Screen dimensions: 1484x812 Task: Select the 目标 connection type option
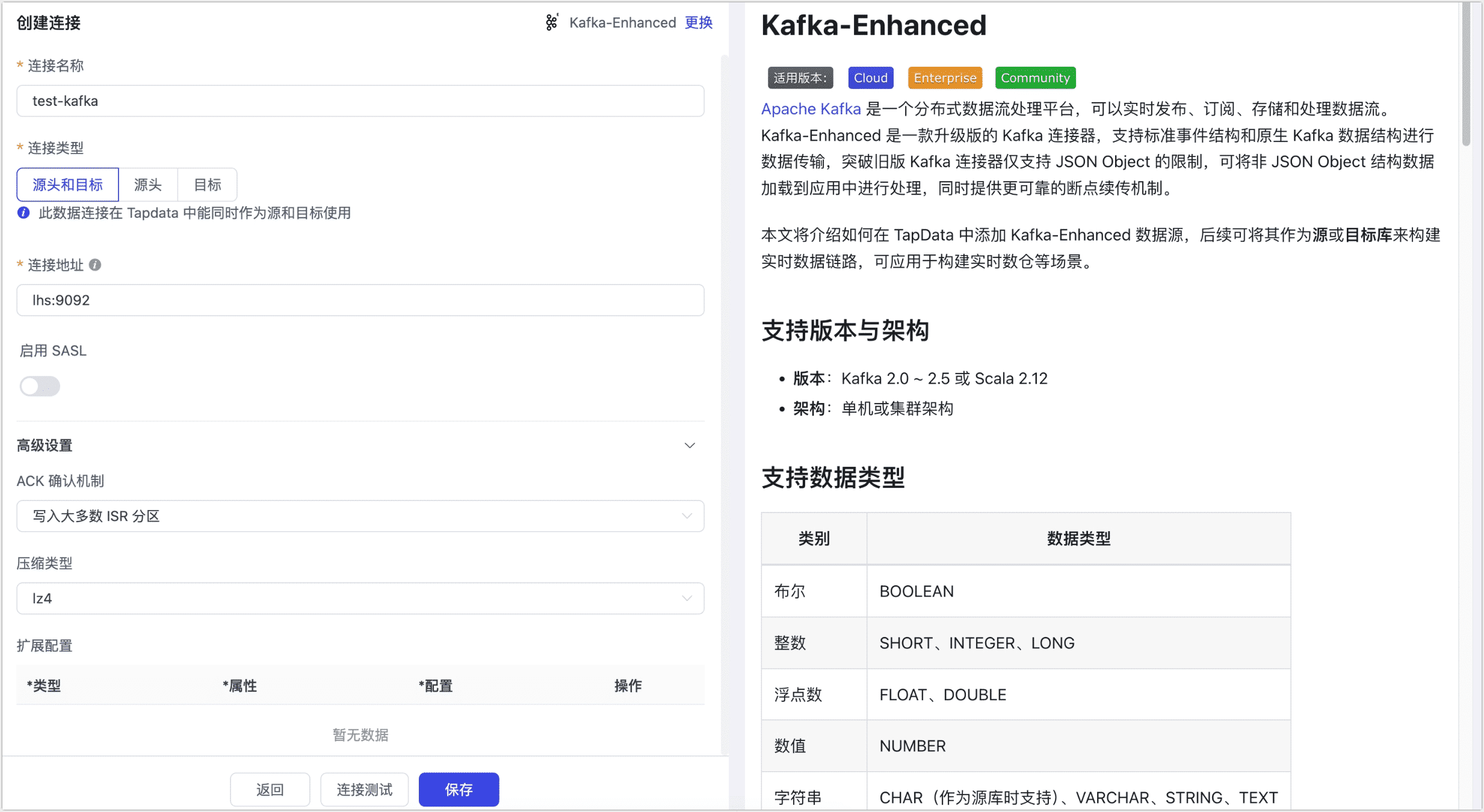207,184
